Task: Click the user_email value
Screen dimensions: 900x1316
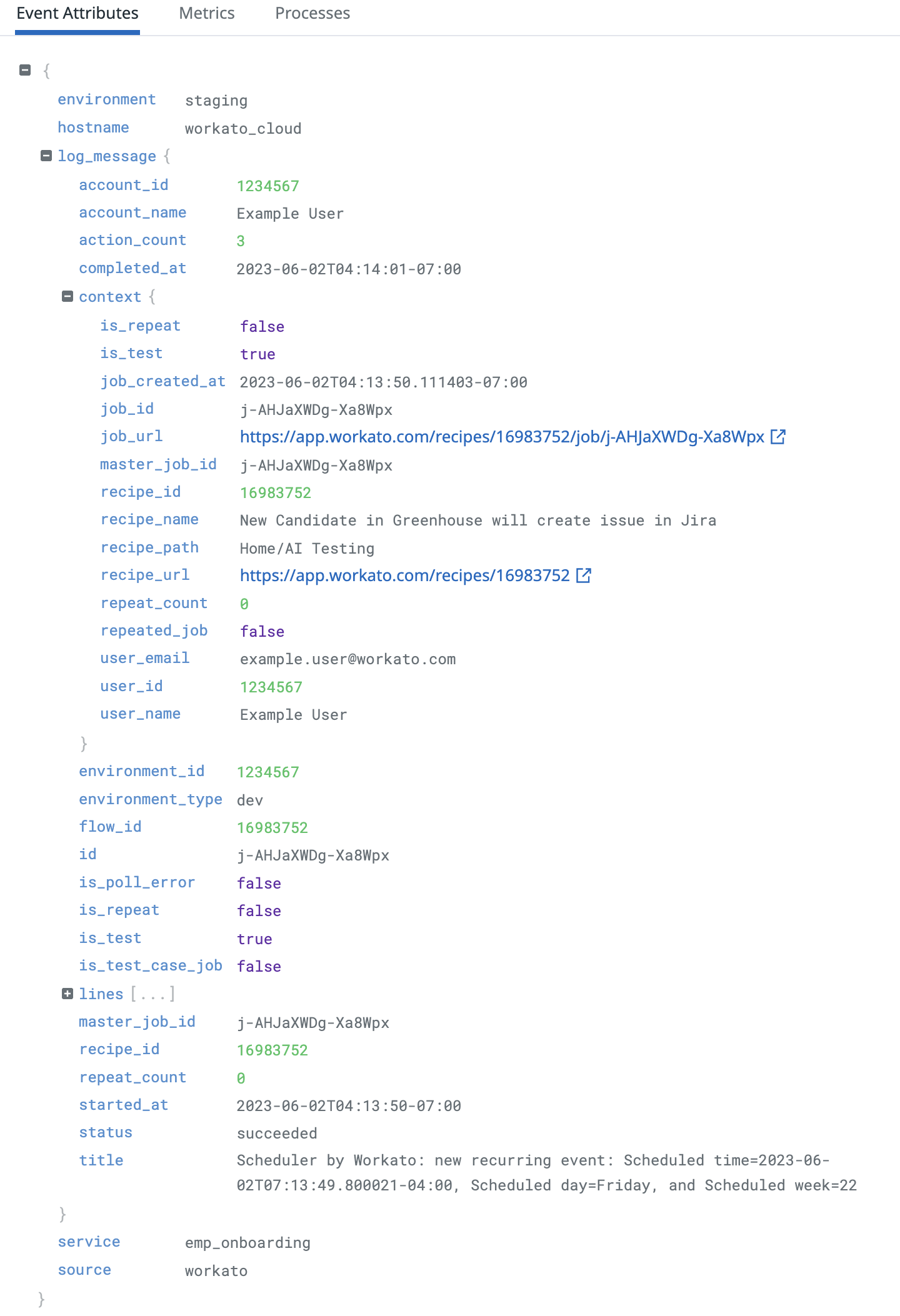Action: pos(348,659)
